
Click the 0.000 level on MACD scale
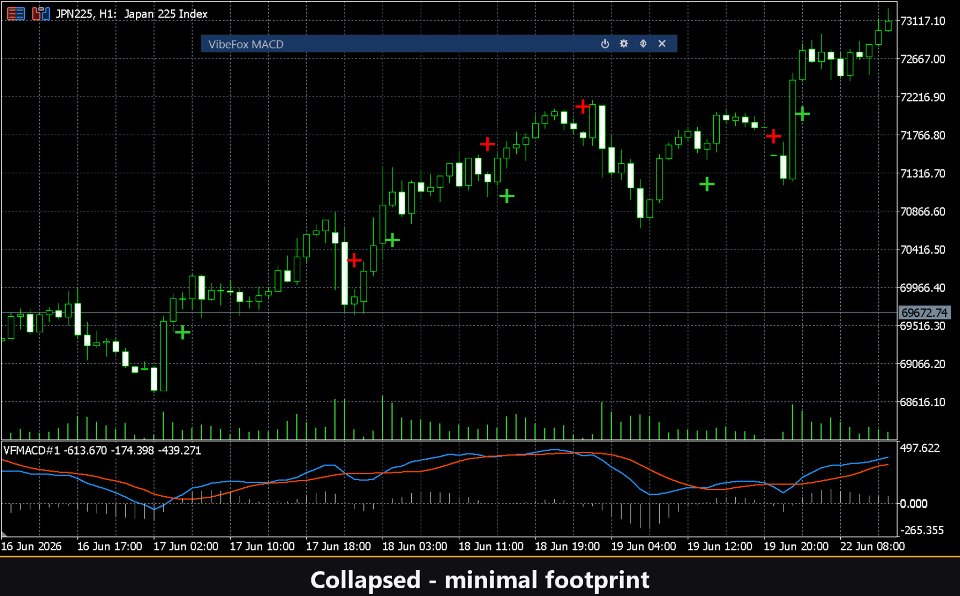pyautogui.click(x=913, y=504)
